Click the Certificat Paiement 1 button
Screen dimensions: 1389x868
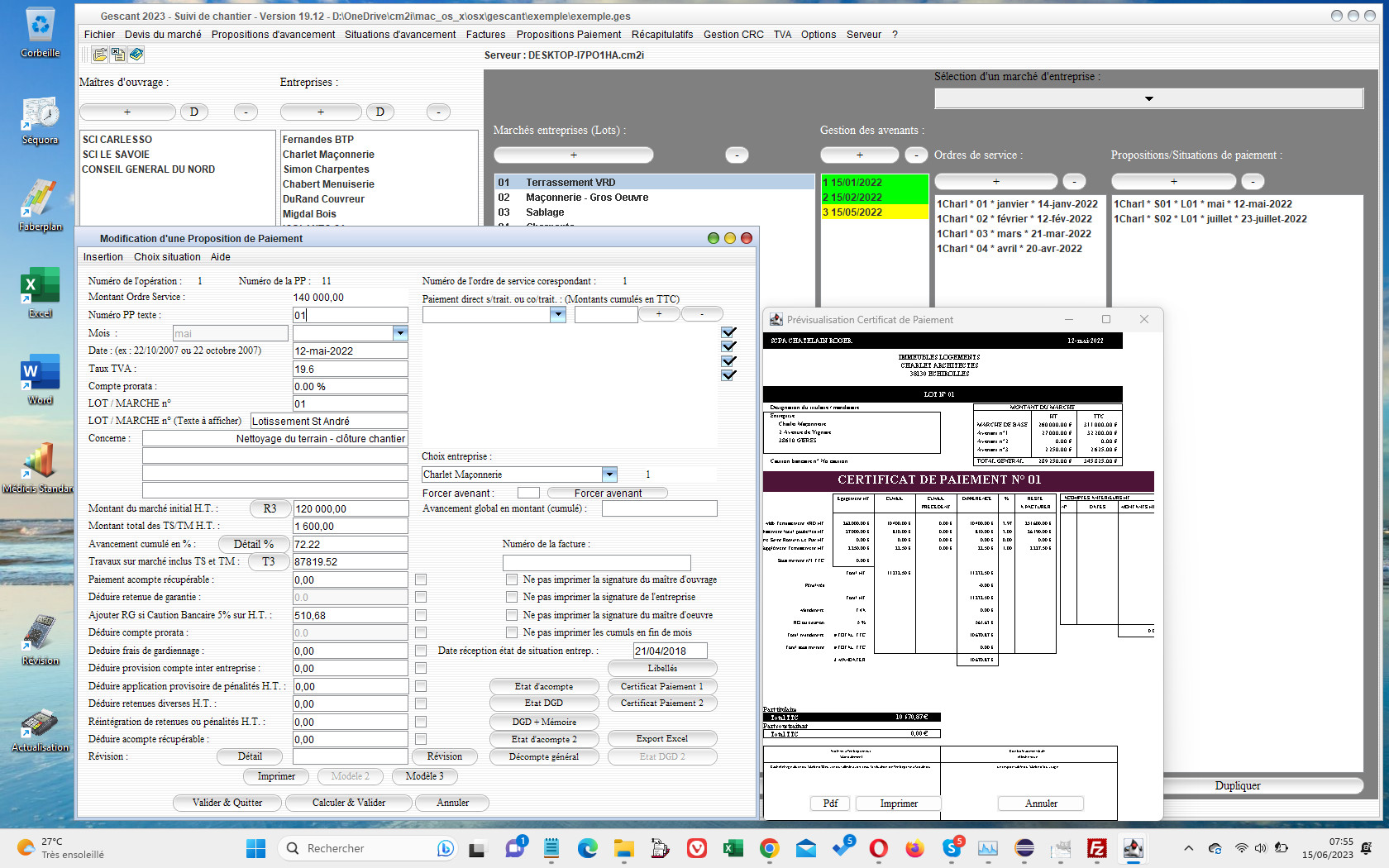coord(662,686)
